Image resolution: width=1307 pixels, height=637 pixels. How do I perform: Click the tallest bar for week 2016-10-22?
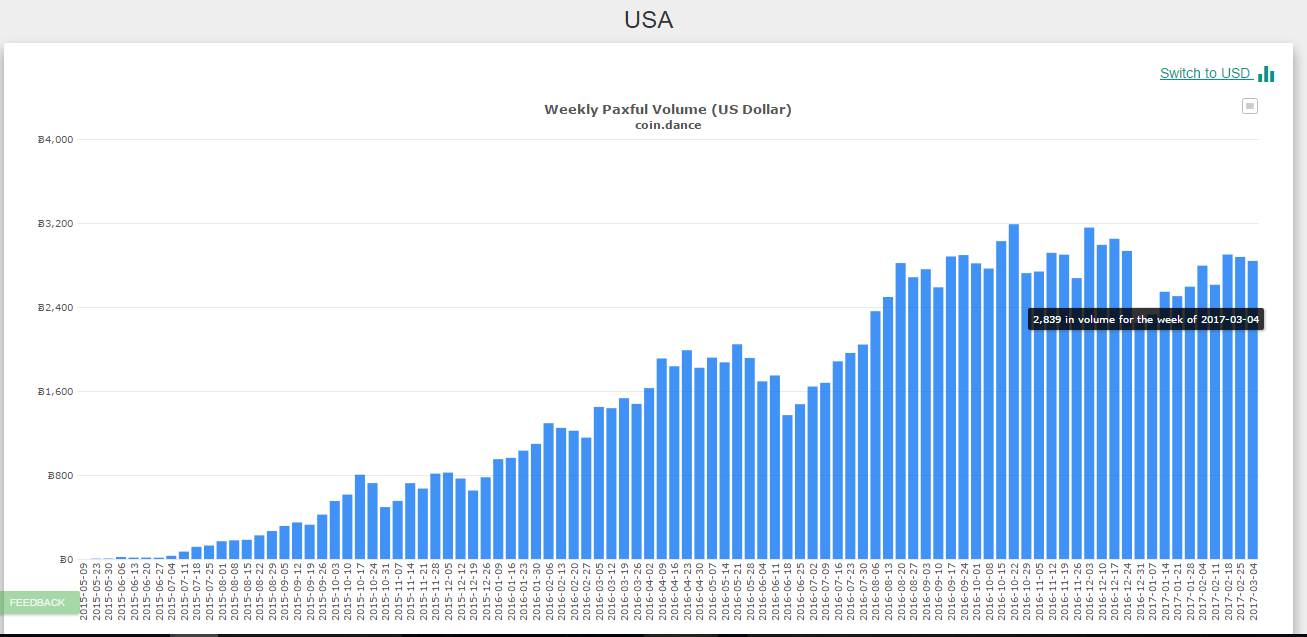tap(1013, 400)
